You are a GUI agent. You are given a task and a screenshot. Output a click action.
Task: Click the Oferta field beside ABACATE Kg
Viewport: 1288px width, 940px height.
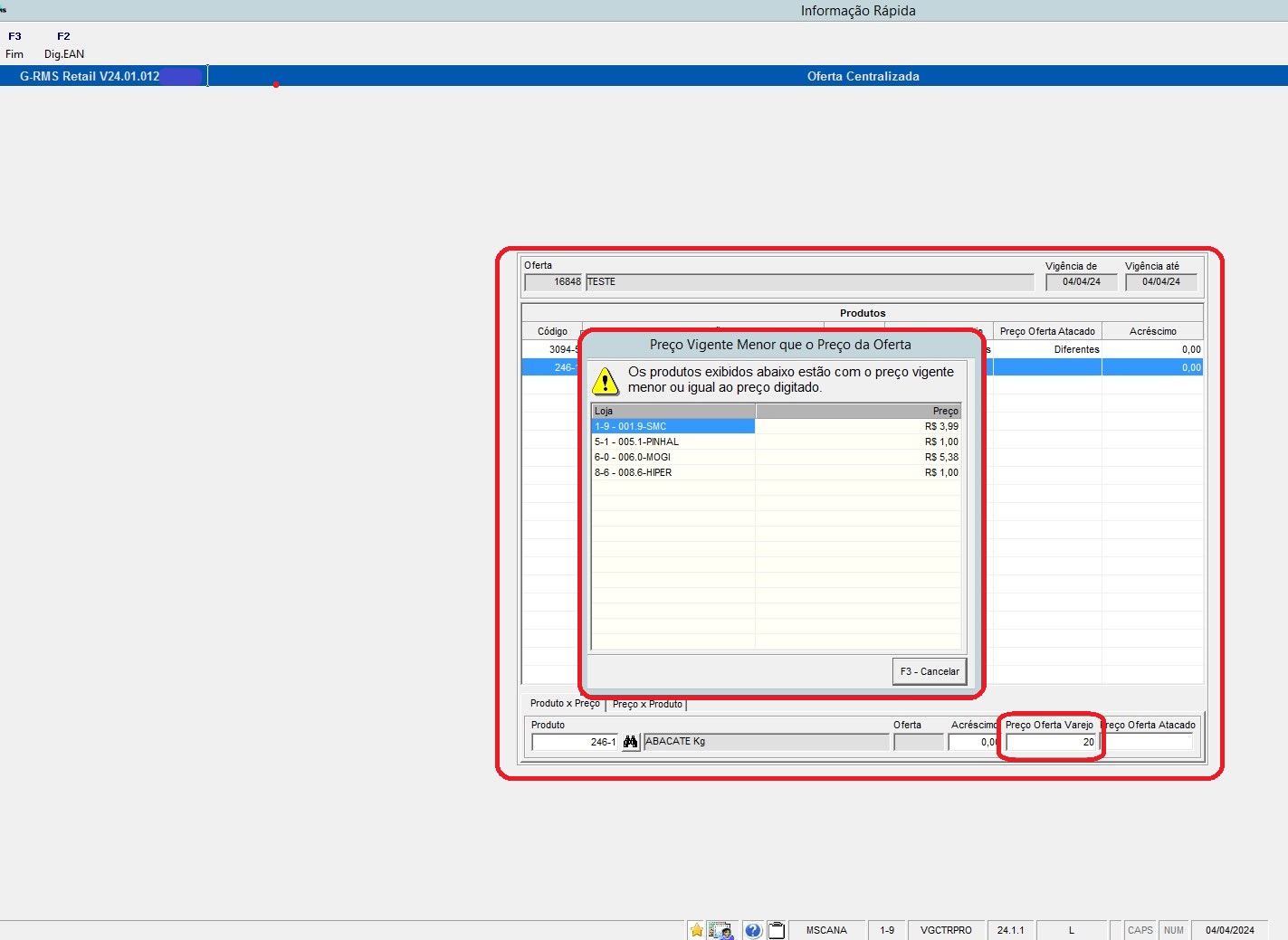(x=919, y=742)
